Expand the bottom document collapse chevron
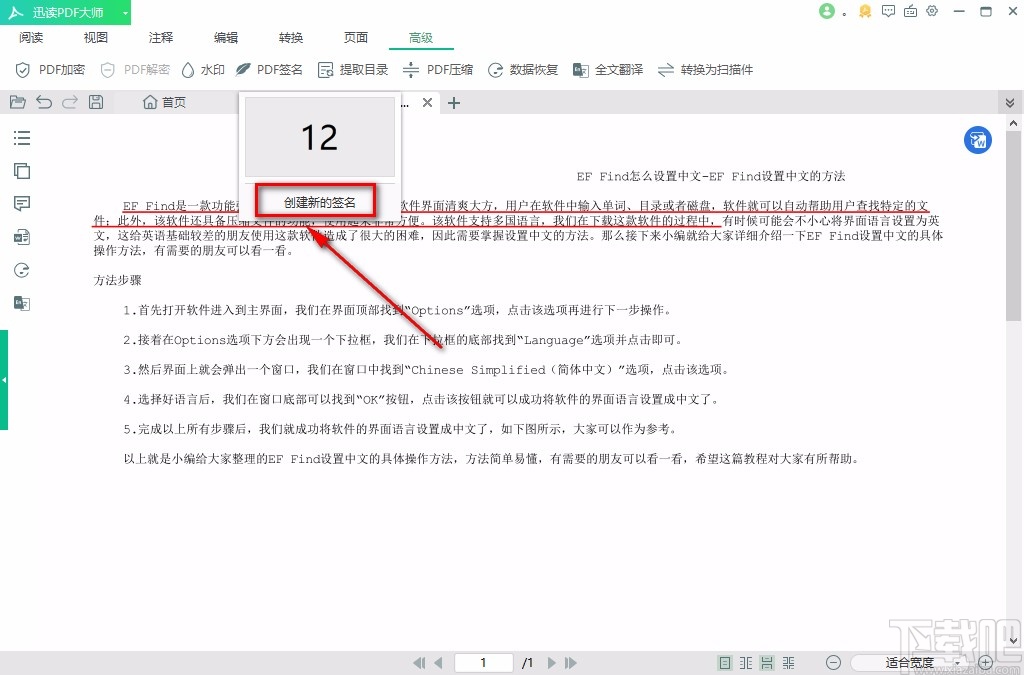The width and height of the screenshot is (1024, 675). (x=1010, y=101)
